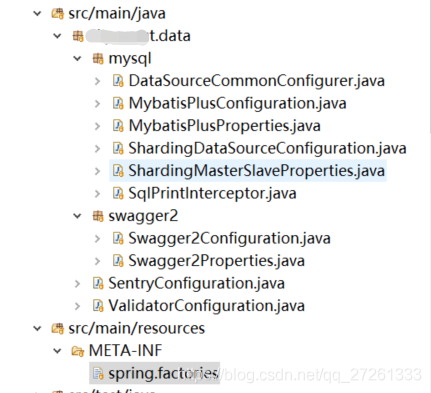The height and width of the screenshot is (393, 431).
Task: Open MybatisPlusProperties.java
Action: [x=225, y=126]
